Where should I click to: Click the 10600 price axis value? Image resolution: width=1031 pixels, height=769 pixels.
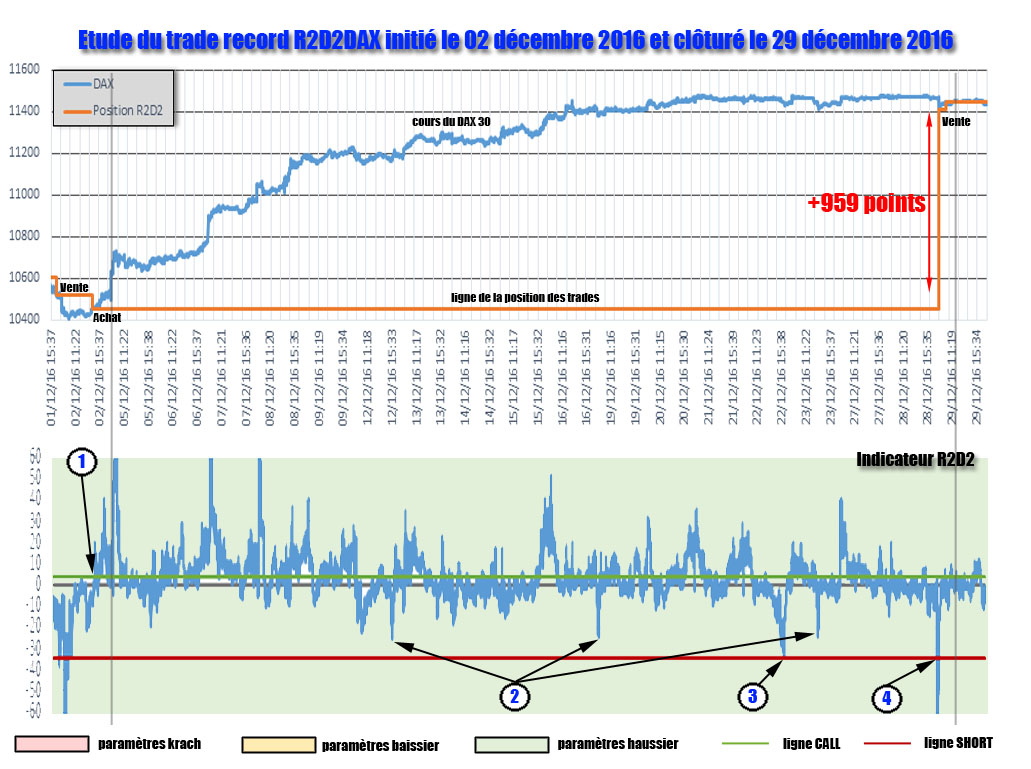(24, 277)
